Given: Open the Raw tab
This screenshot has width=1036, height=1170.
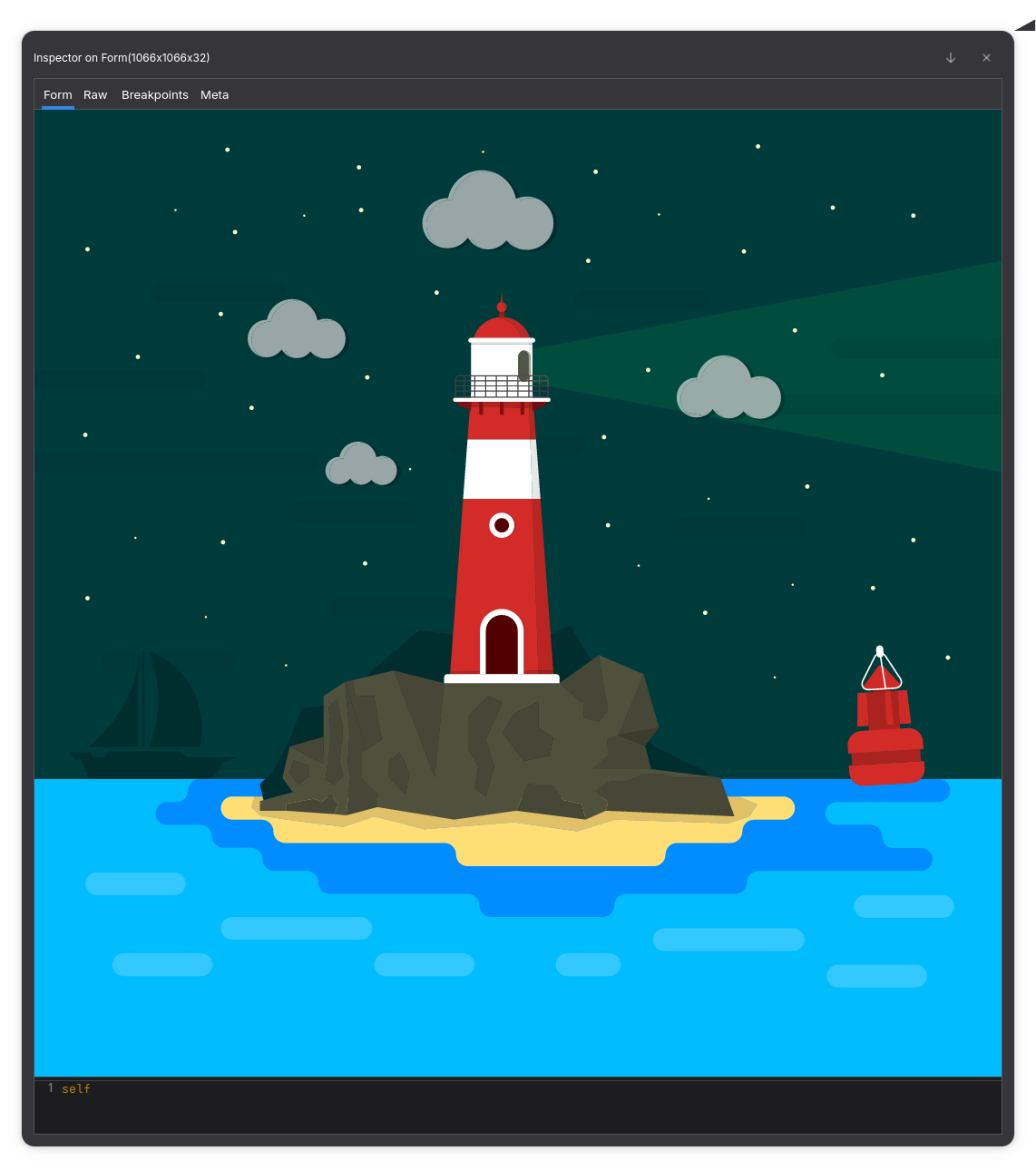Looking at the screenshot, I should tap(95, 95).
